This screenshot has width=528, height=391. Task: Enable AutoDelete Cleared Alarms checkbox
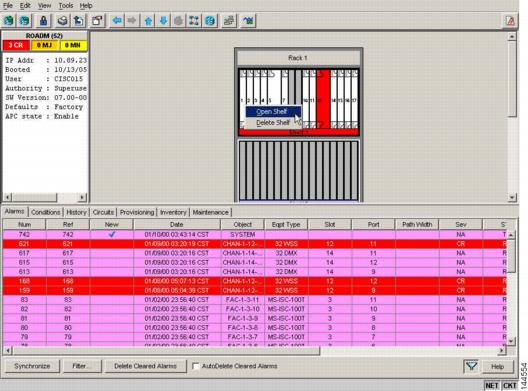click(196, 366)
